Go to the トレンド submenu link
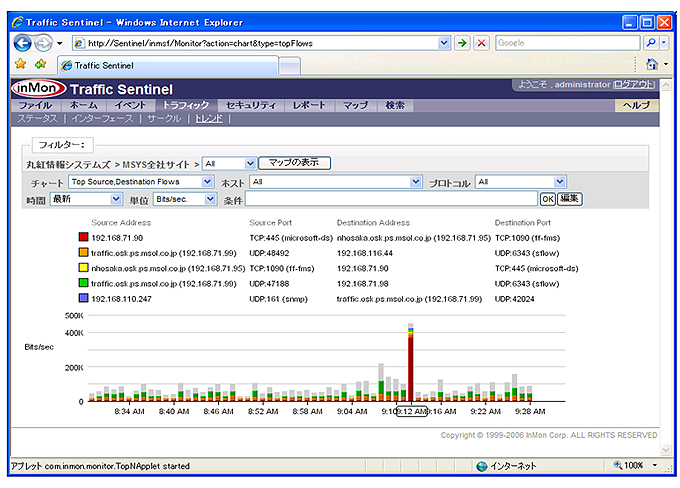The width and height of the screenshot is (680, 488). coord(209,119)
